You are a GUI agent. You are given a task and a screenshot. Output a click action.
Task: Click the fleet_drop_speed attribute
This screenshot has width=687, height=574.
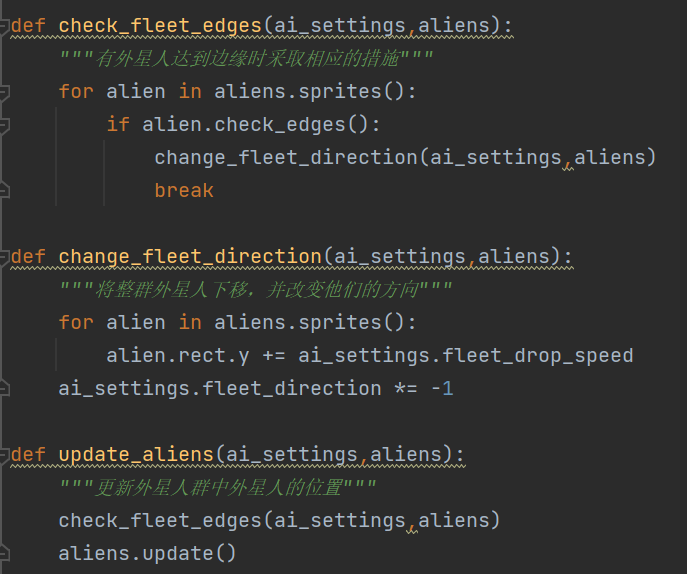538,356
